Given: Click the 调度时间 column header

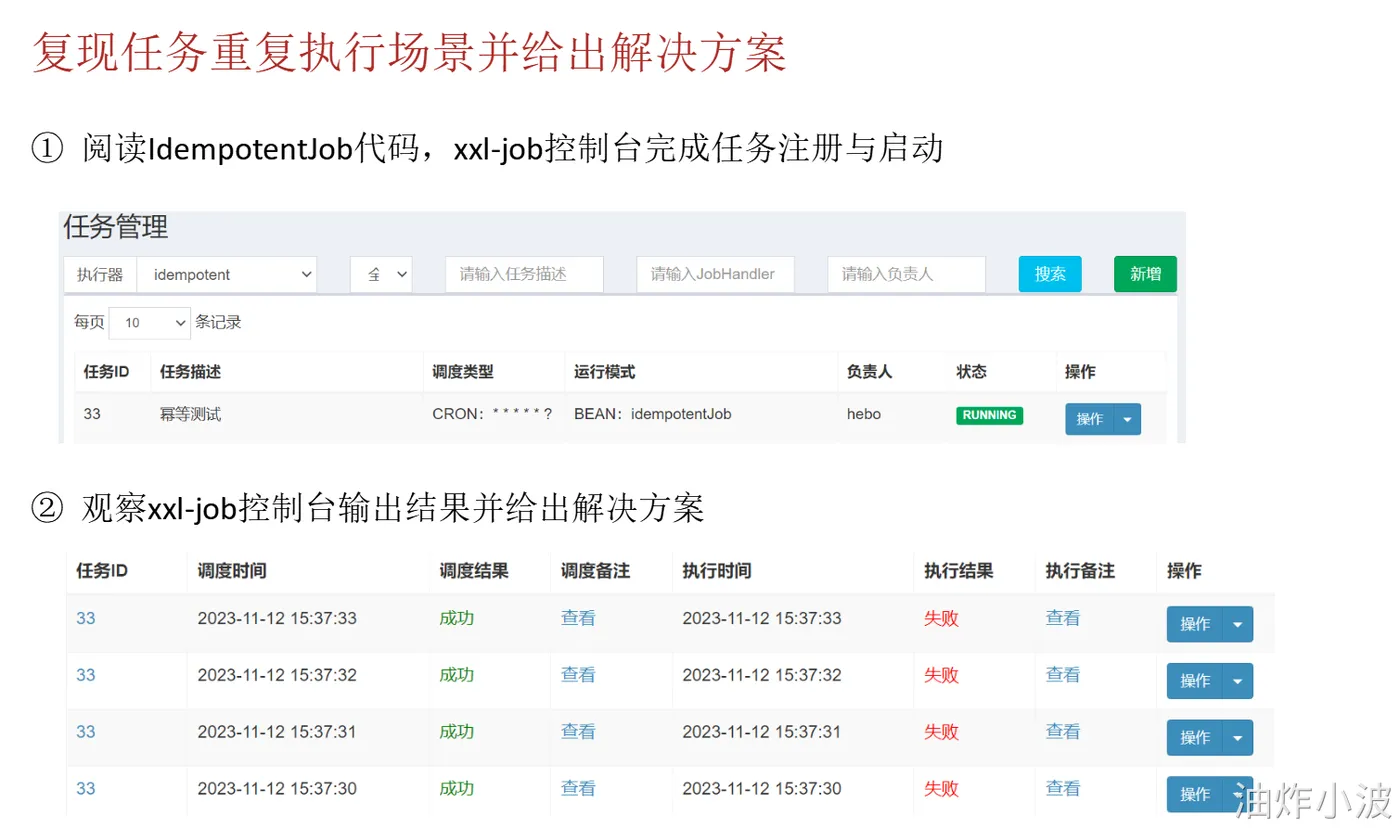Looking at the screenshot, I should [232, 571].
